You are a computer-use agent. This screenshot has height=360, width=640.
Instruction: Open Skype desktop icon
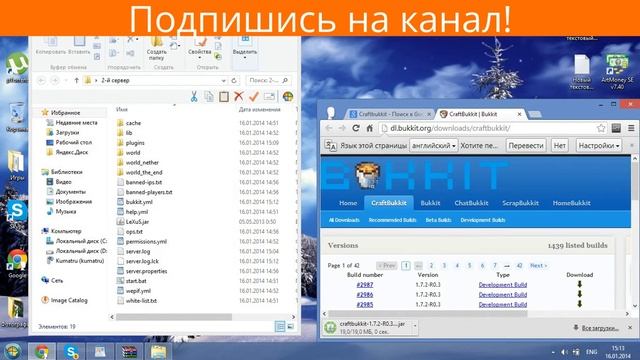(17, 215)
